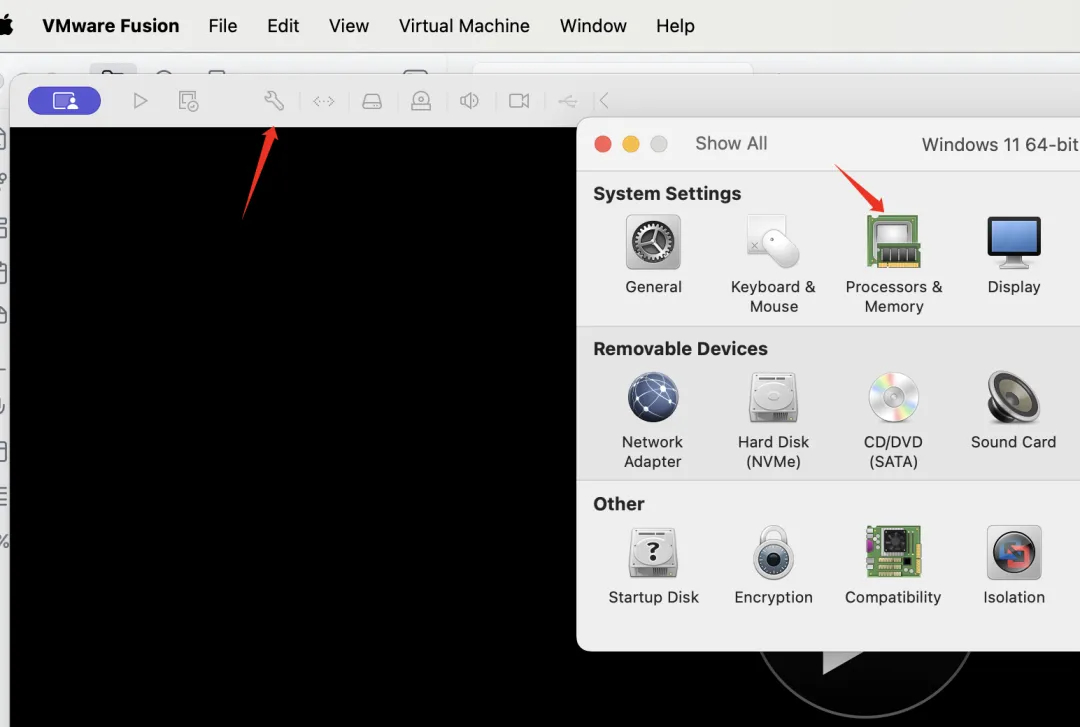Viewport: 1080px width, 727px height.
Task: Click the network arrows toolbar icon
Action: [324, 101]
